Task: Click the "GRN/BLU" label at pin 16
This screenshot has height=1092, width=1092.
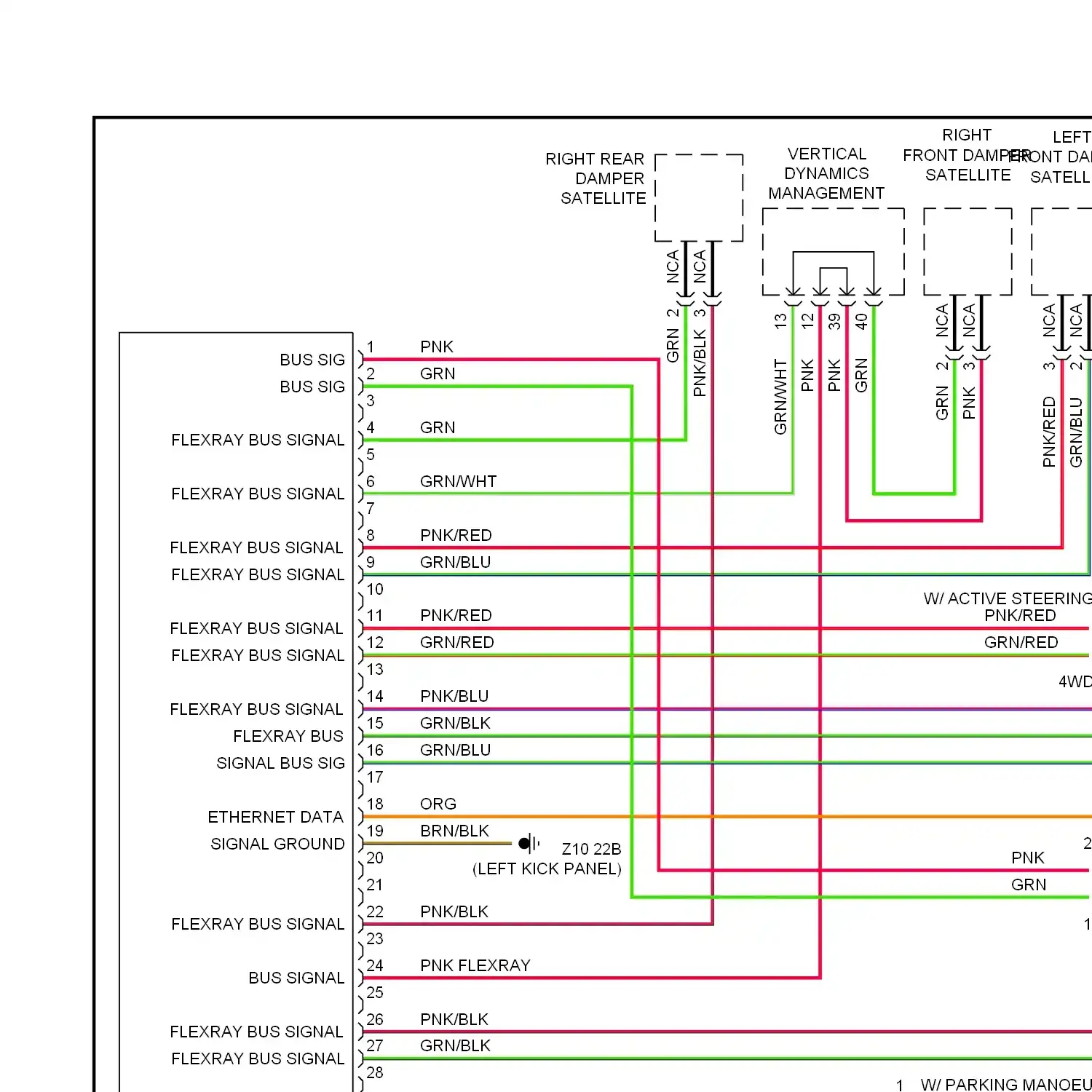Action: point(456,750)
